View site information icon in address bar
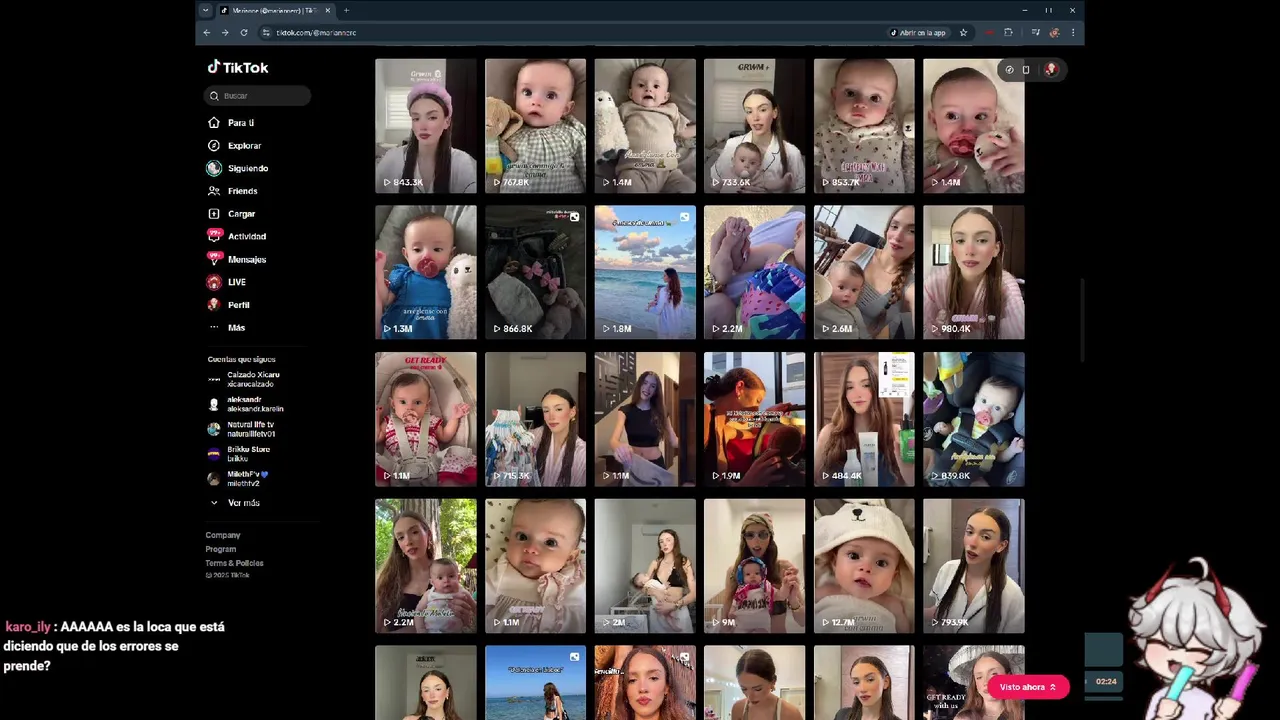This screenshot has height=720, width=1280. coord(266,33)
